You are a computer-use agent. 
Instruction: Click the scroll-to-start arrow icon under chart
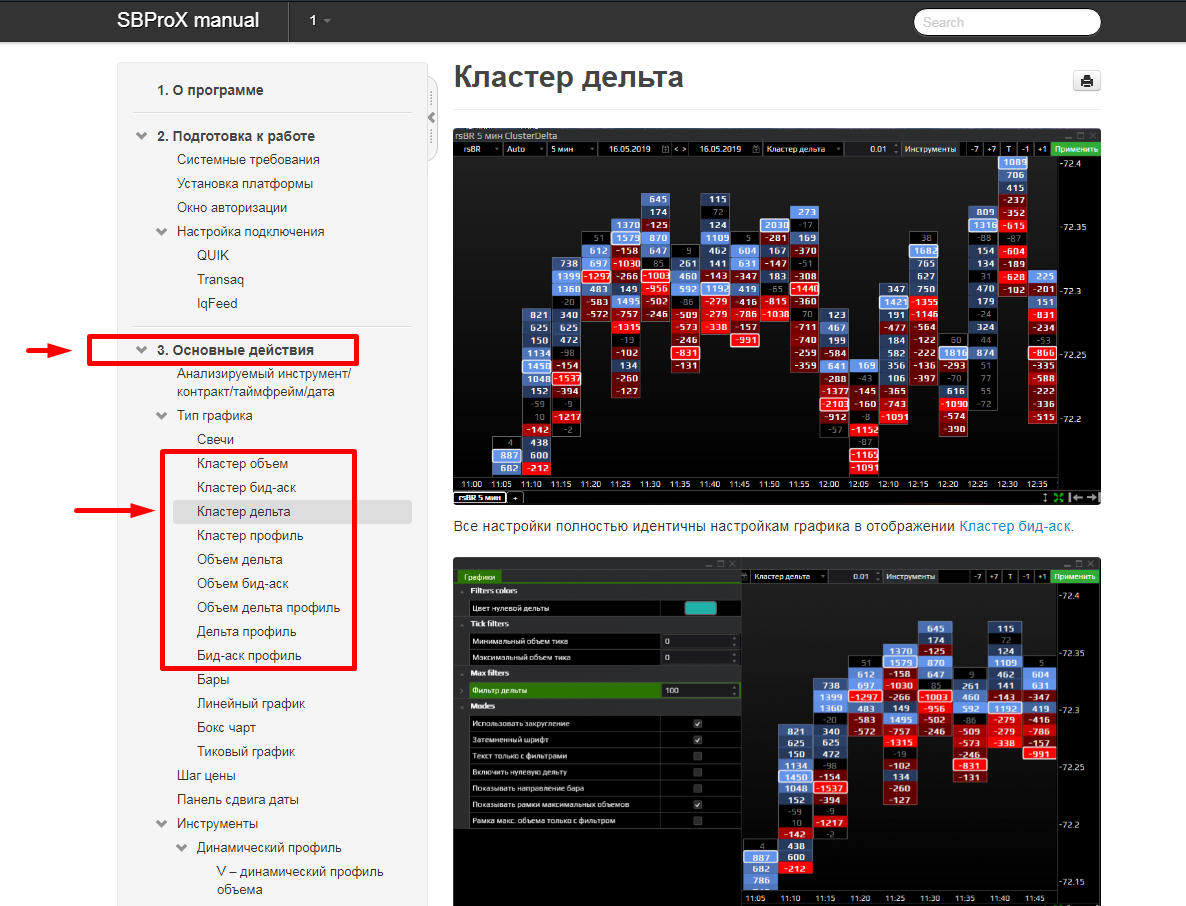coord(1075,497)
